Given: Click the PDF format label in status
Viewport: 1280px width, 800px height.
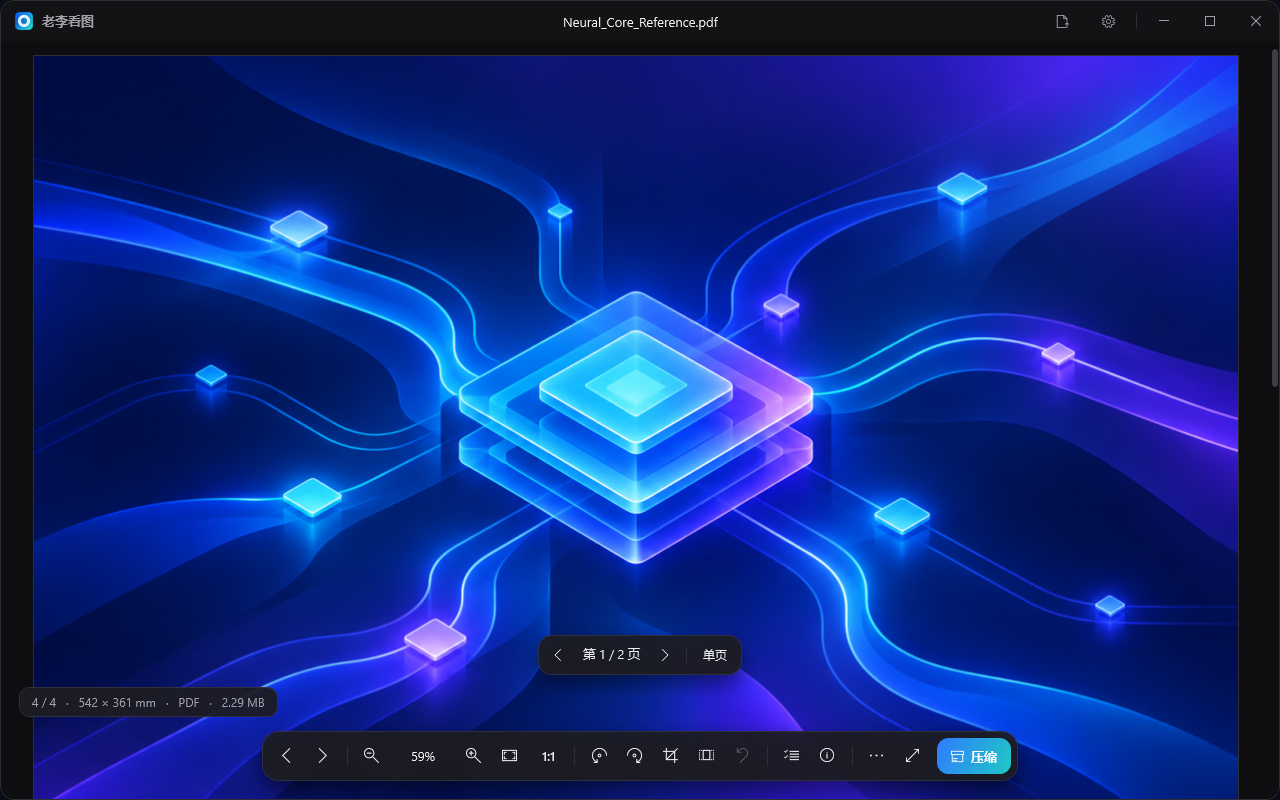Looking at the screenshot, I should (x=189, y=703).
